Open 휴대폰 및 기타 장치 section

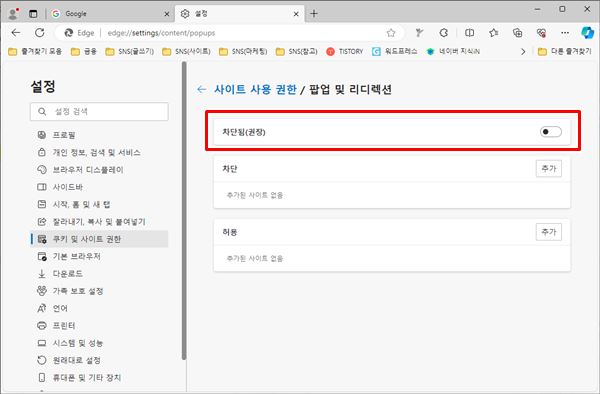[99, 378]
